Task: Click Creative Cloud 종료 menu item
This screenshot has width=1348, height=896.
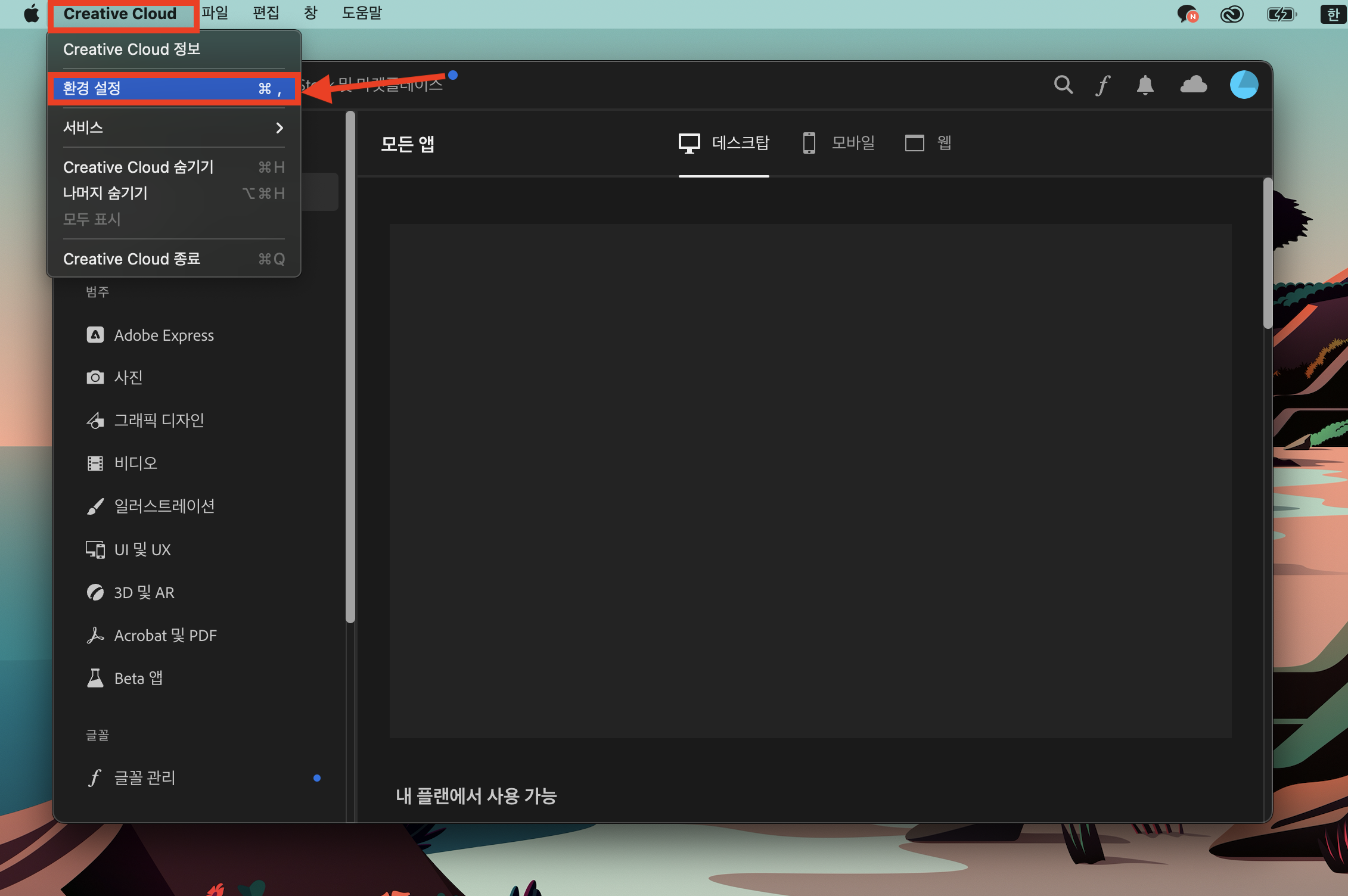Action: [132, 259]
